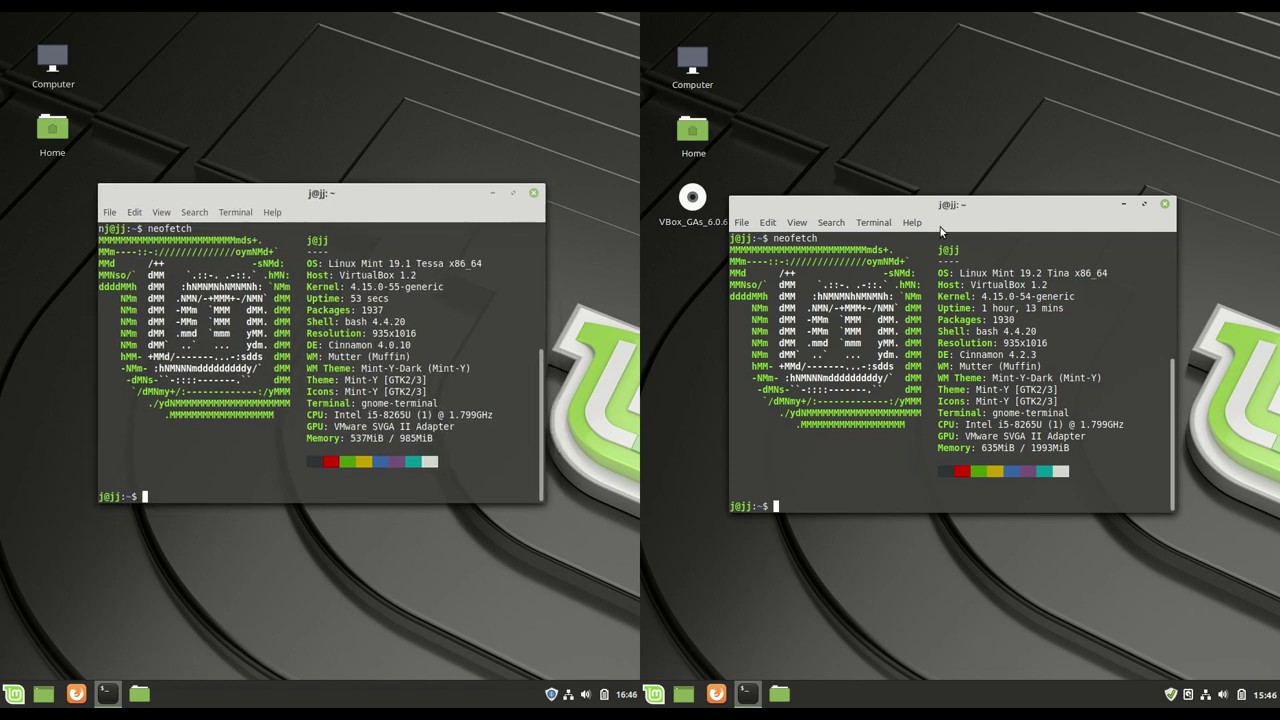Open the Edit menu in the Tessa terminal

point(134,212)
